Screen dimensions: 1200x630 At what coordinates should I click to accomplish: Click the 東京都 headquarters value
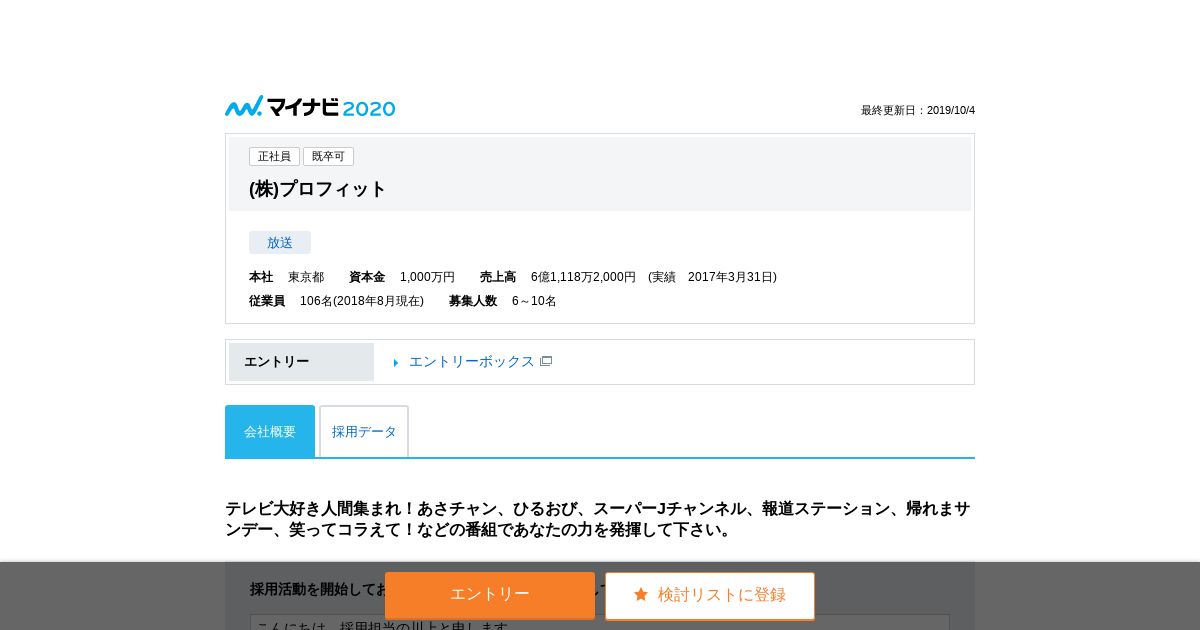click(x=306, y=277)
